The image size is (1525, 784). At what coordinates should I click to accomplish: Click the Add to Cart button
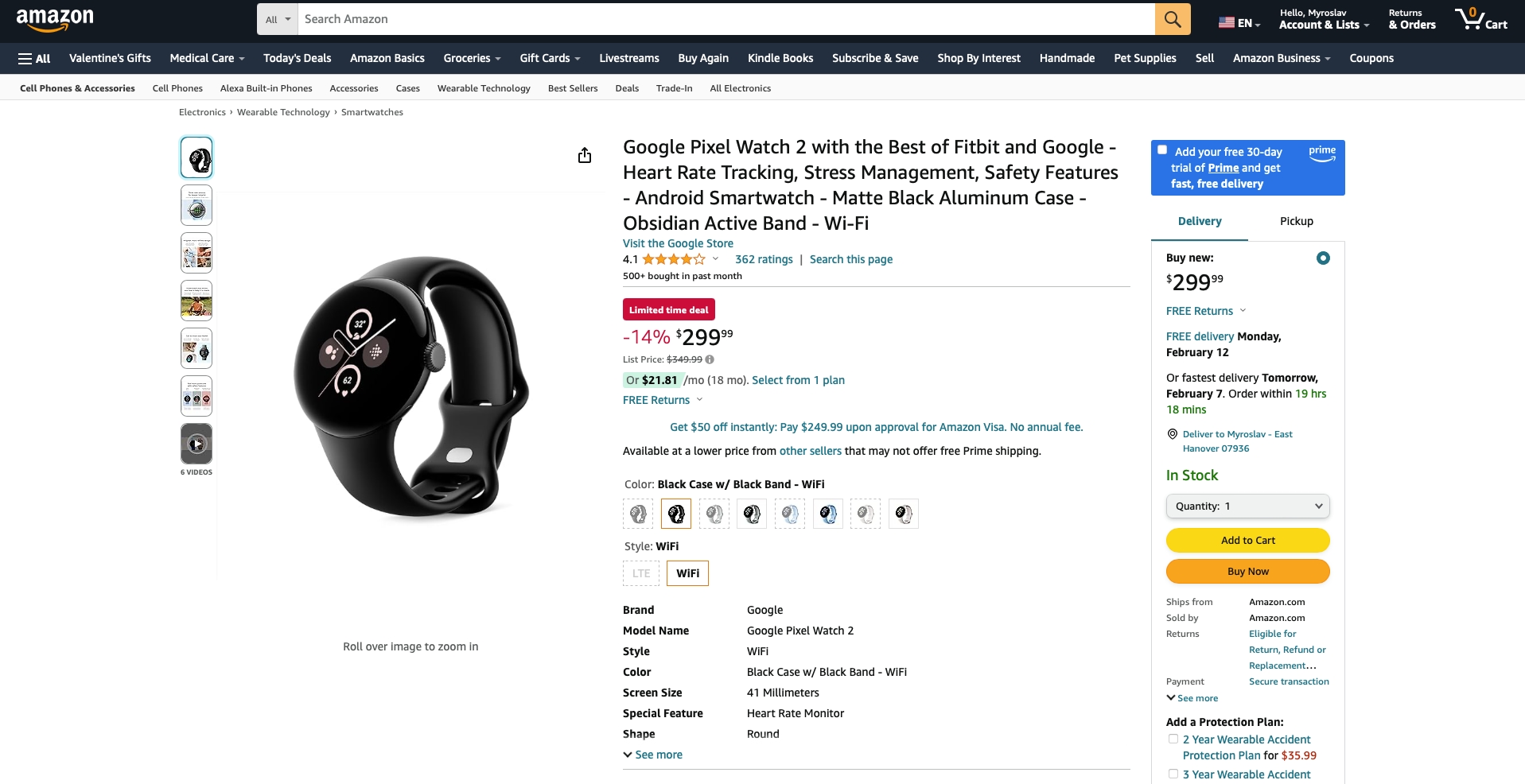[1247, 540]
